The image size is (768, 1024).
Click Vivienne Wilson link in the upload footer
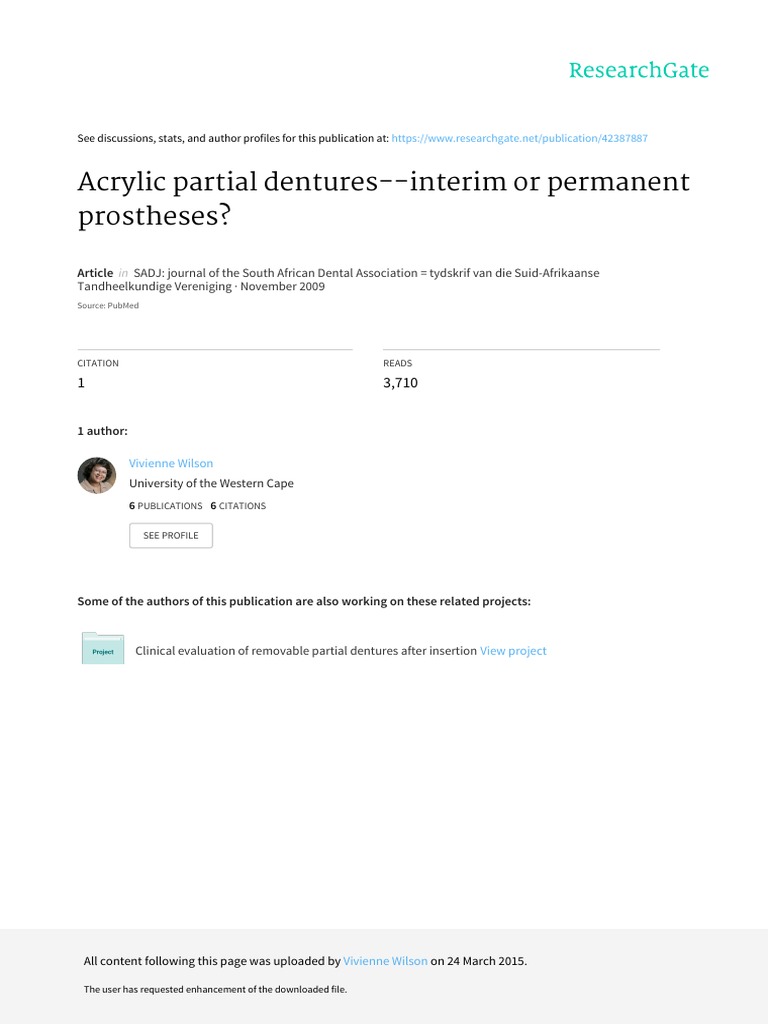click(385, 961)
